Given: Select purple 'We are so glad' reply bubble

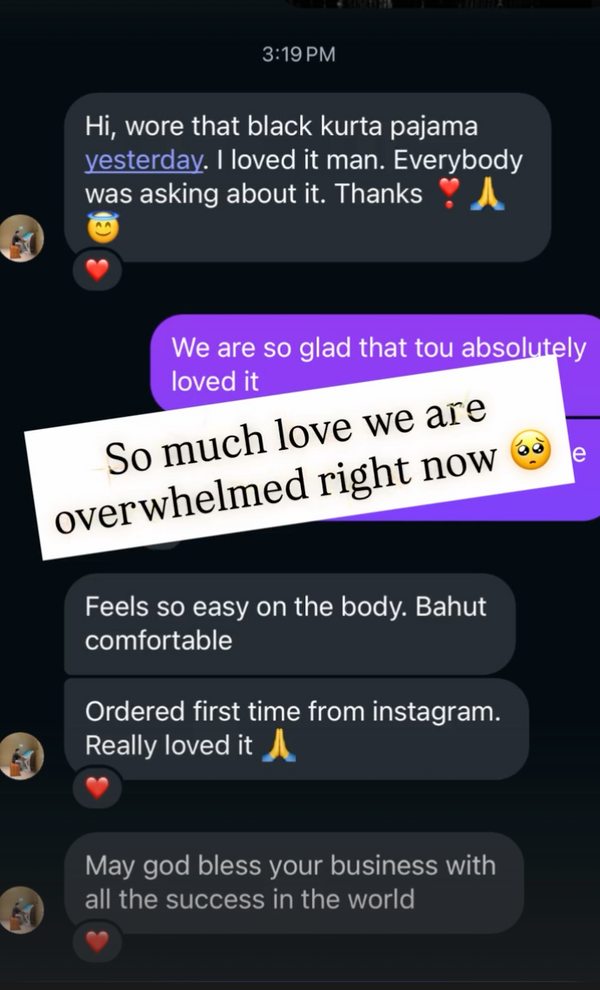Looking at the screenshot, I should 375,364.
